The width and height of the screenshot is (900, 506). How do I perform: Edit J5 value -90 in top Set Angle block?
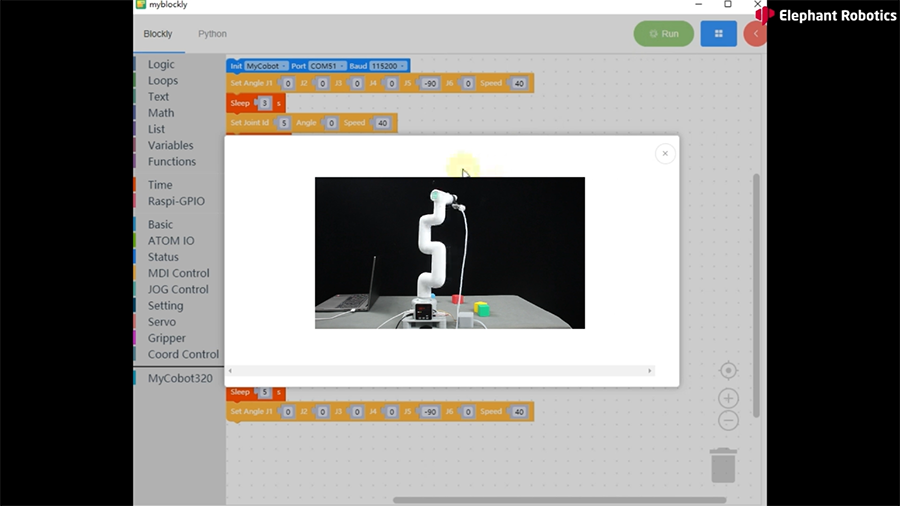[x=430, y=83]
